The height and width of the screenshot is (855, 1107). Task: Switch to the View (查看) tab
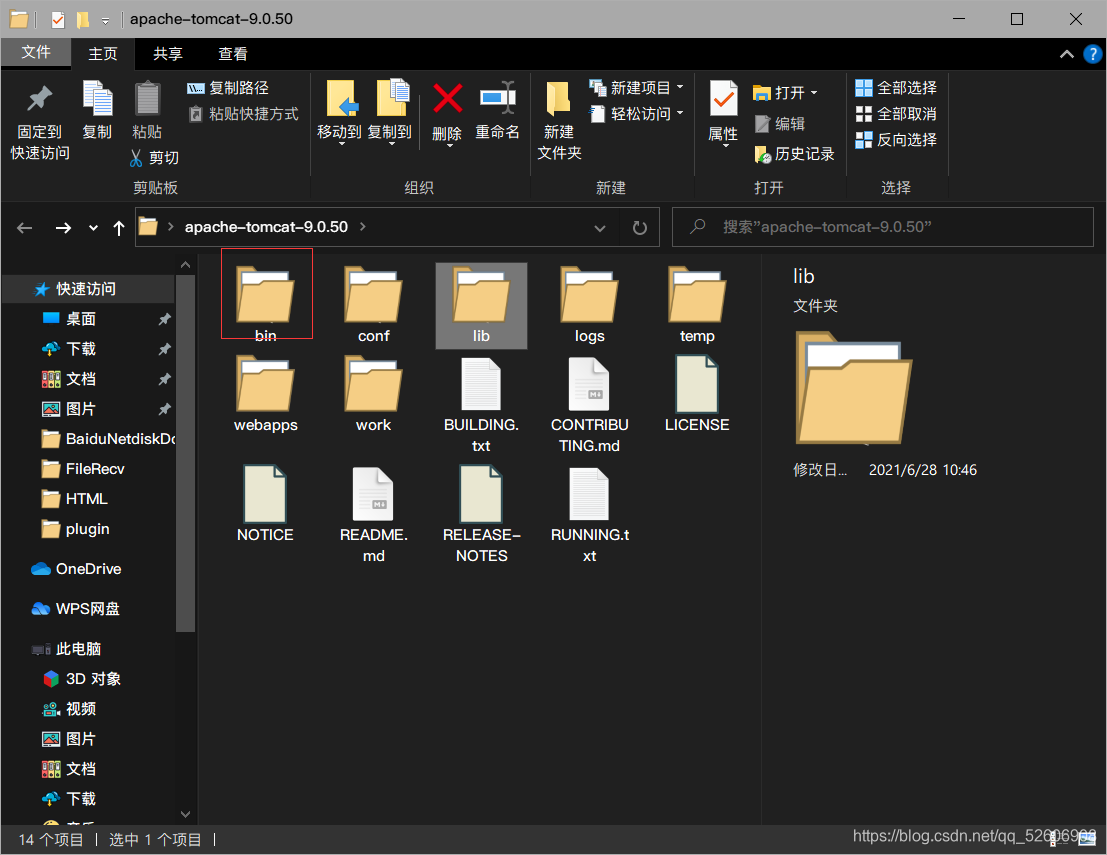[232, 54]
